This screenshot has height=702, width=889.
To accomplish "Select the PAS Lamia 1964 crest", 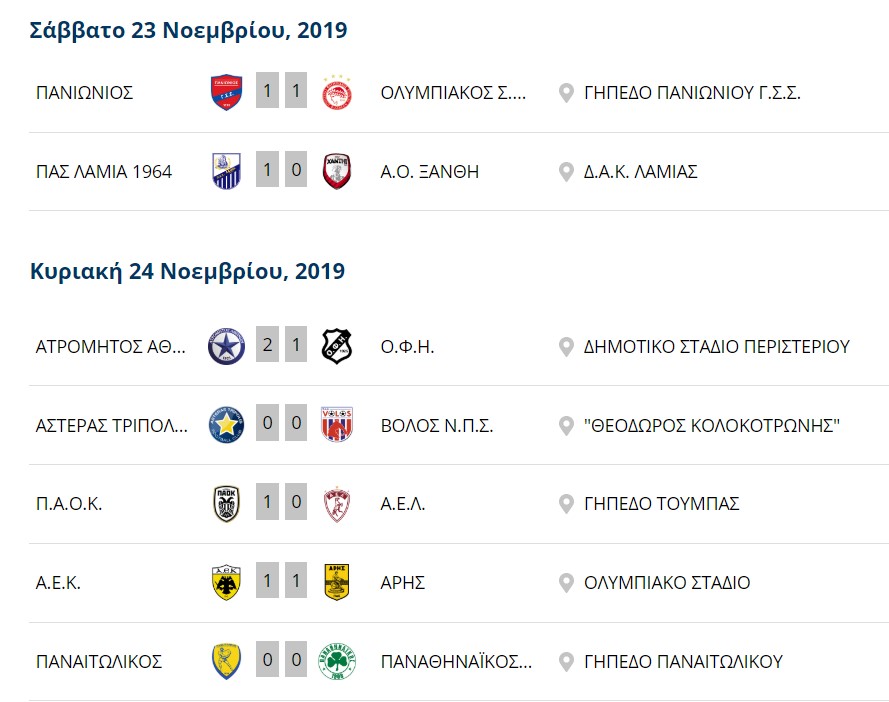I will pos(226,171).
